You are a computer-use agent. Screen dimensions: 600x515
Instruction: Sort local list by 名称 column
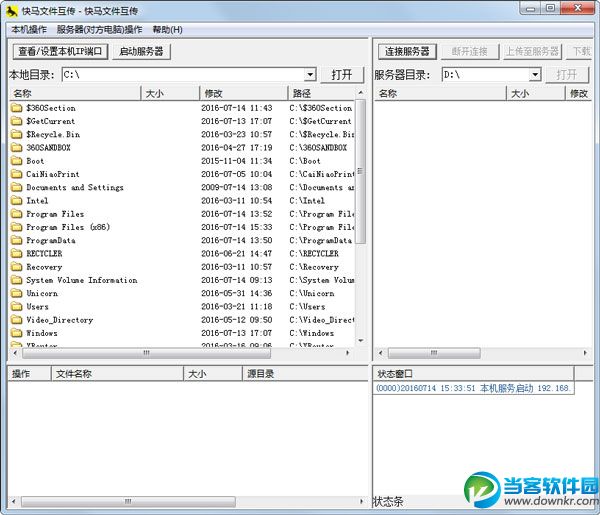point(75,93)
